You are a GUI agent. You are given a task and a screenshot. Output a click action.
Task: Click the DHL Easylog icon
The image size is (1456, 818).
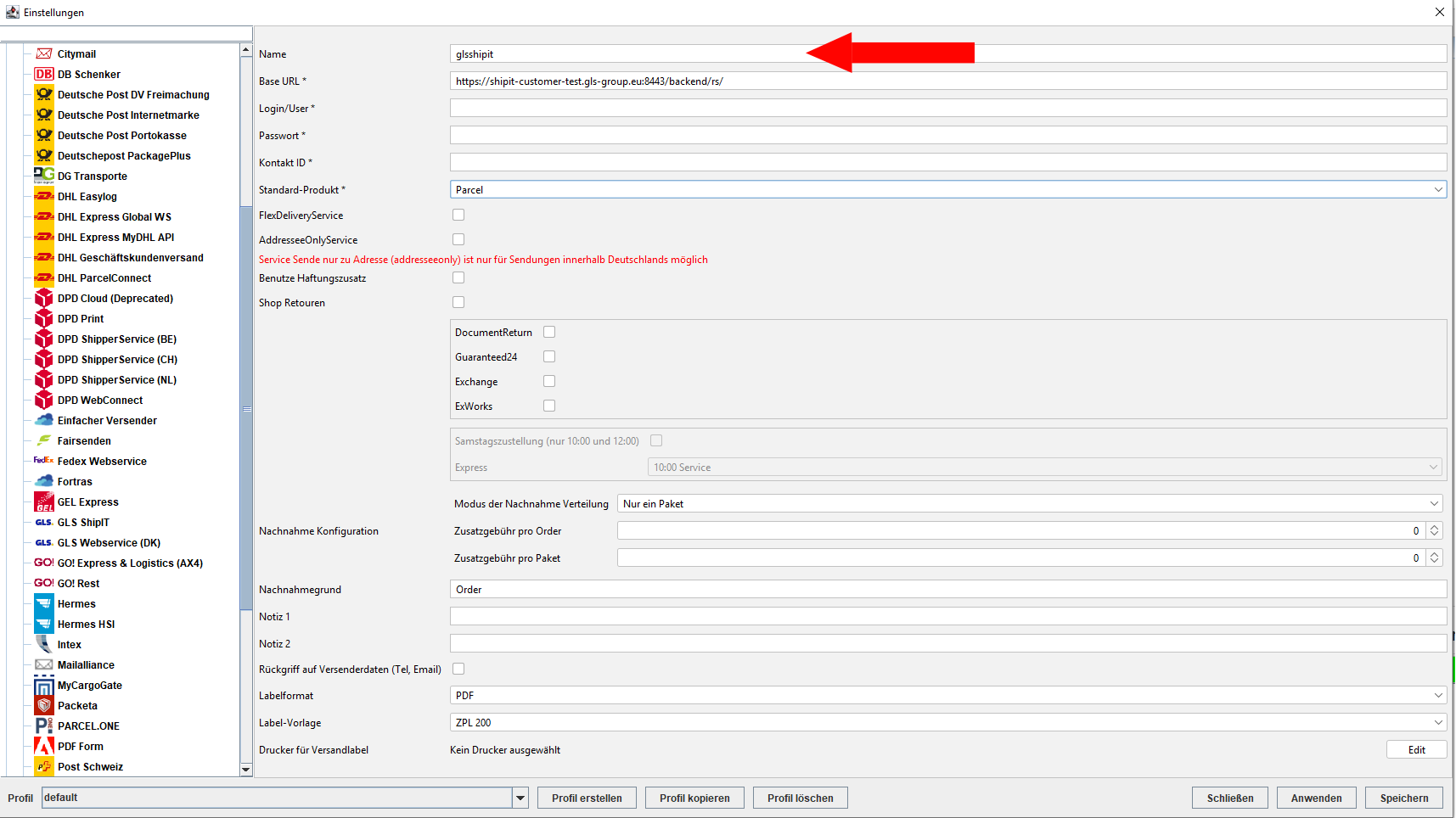click(44, 196)
